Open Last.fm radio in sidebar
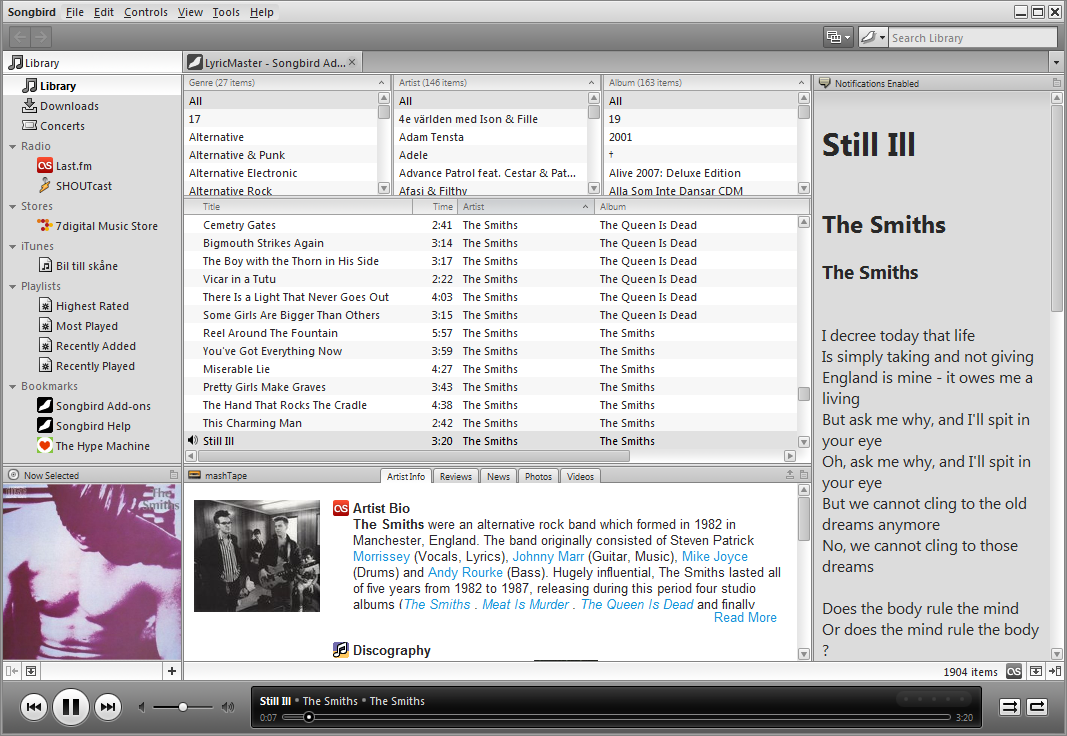The image size is (1067, 736). (73, 166)
